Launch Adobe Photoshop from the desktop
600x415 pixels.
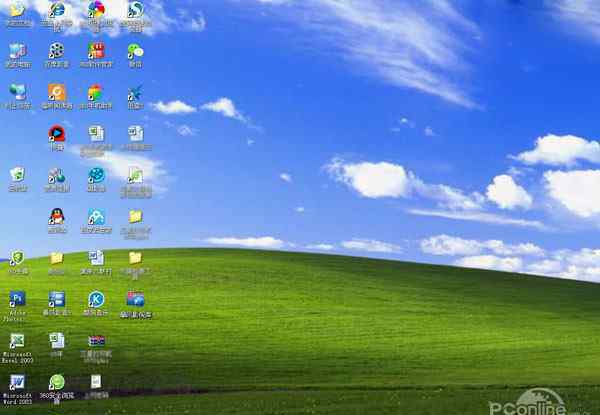coord(18,299)
